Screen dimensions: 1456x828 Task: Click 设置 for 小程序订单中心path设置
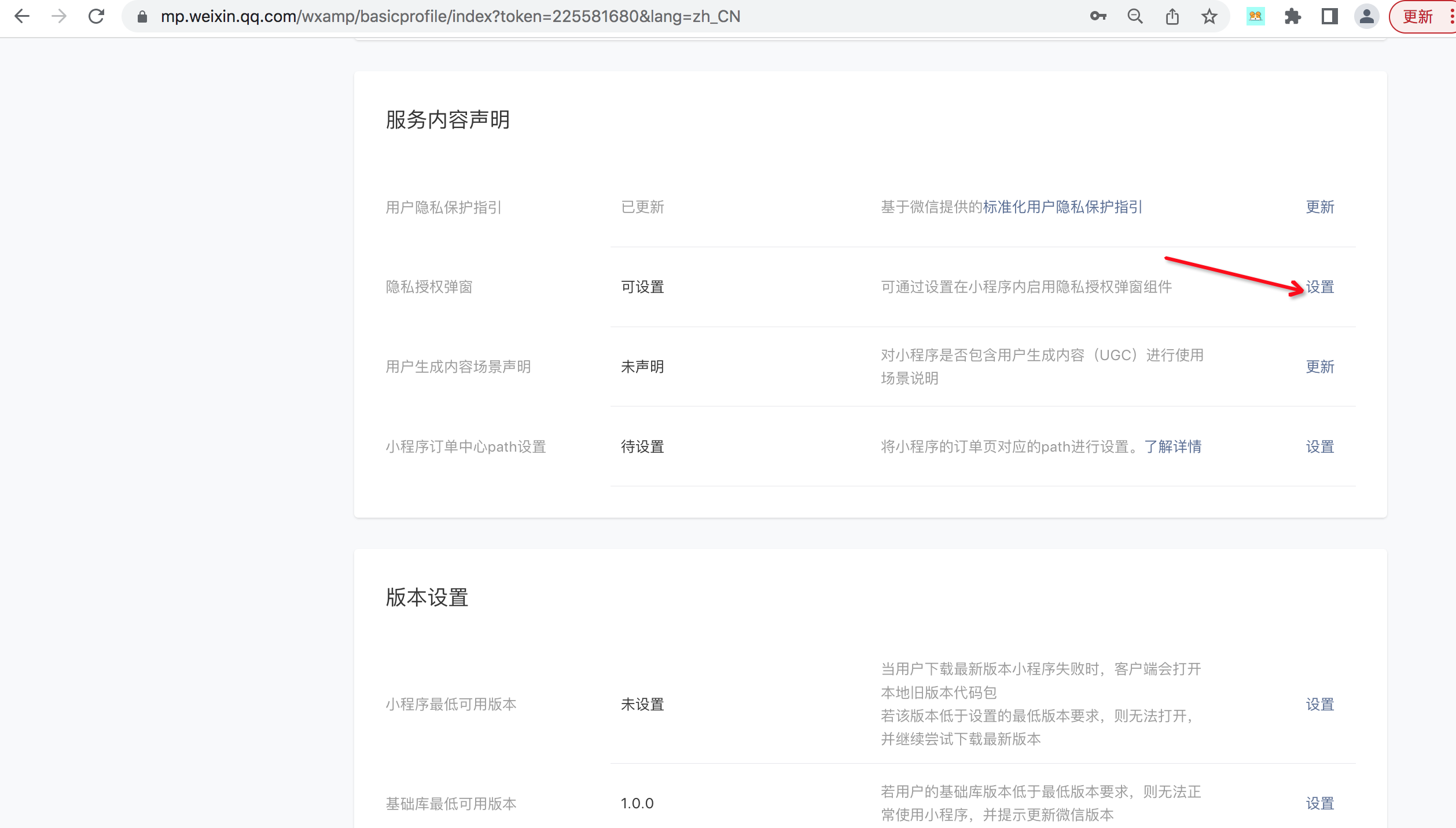pos(1319,447)
